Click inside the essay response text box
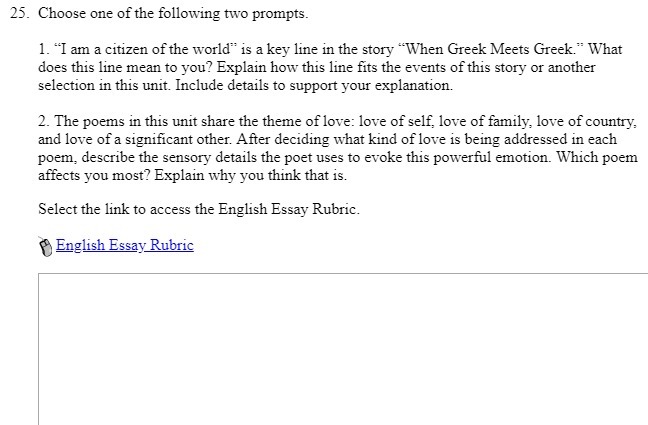The image size is (648, 425). [x=340, y=350]
